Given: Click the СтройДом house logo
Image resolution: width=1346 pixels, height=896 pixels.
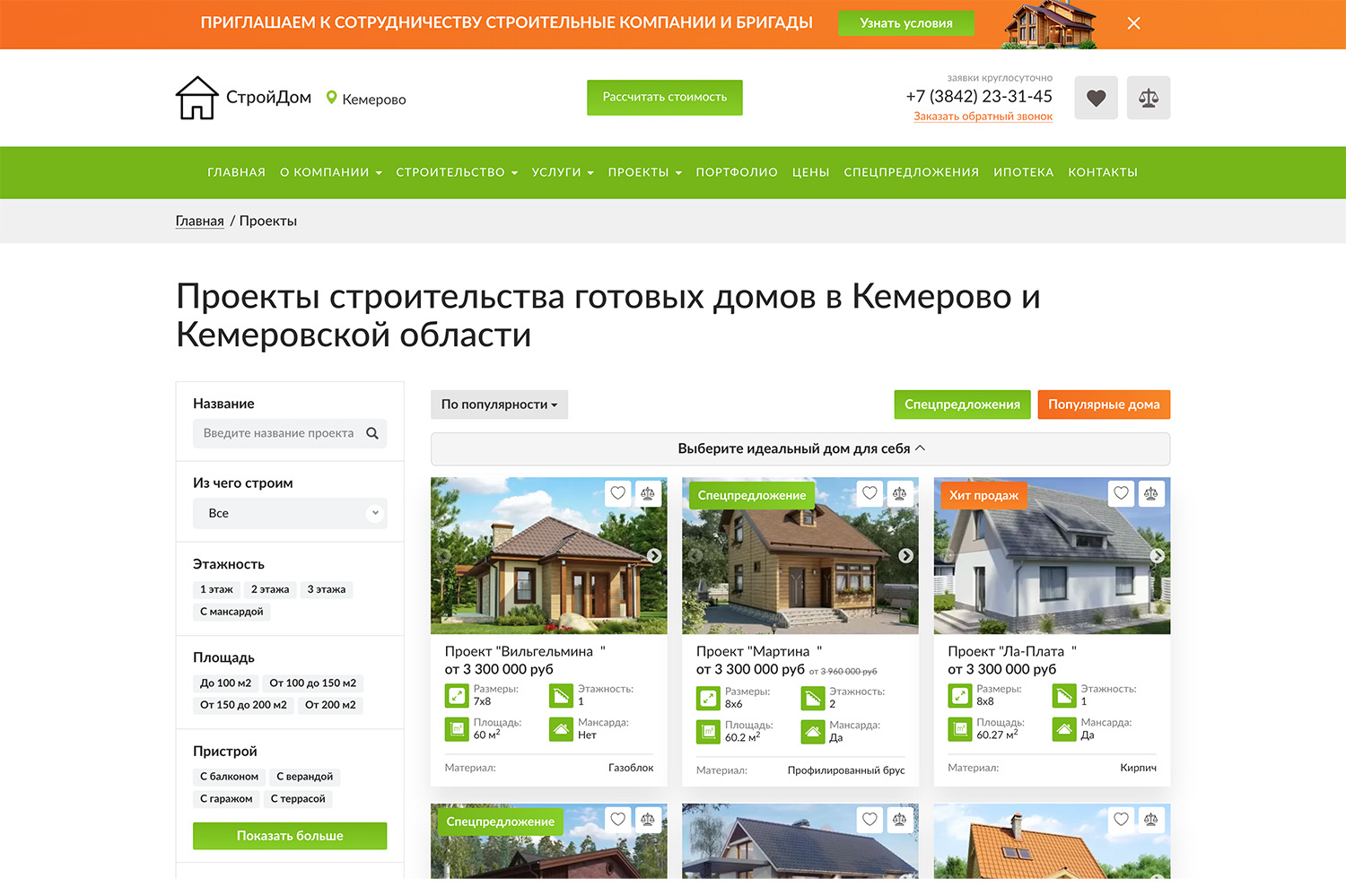Looking at the screenshot, I should (x=197, y=98).
